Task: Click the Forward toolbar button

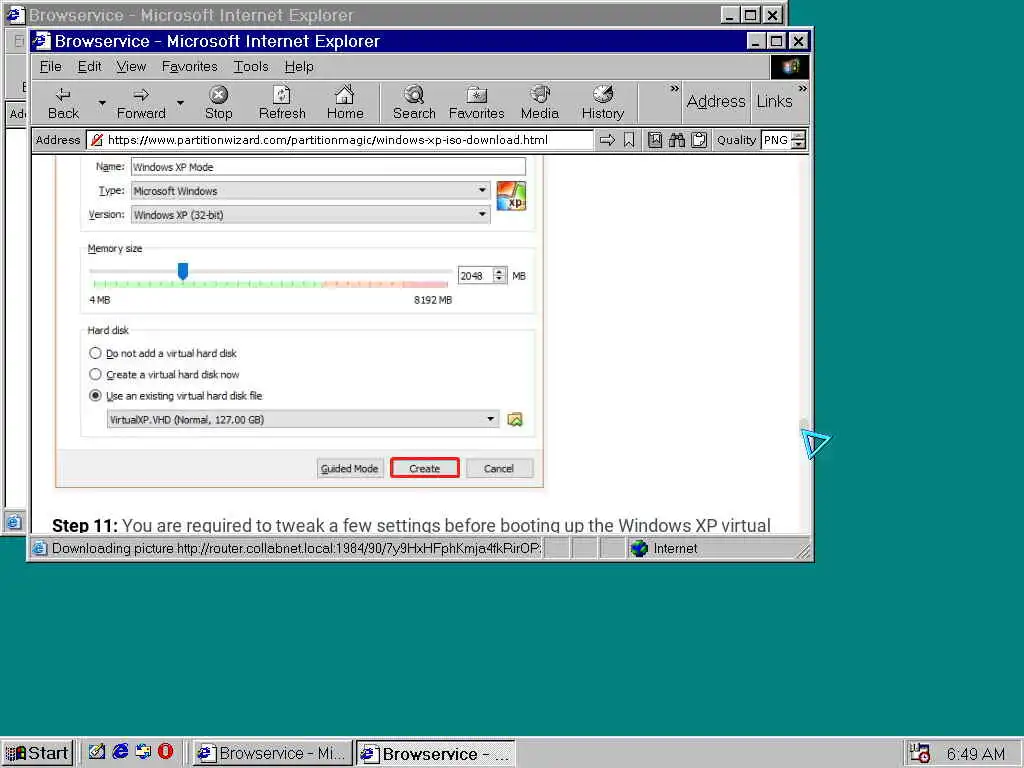Action: tap(141, 103)
